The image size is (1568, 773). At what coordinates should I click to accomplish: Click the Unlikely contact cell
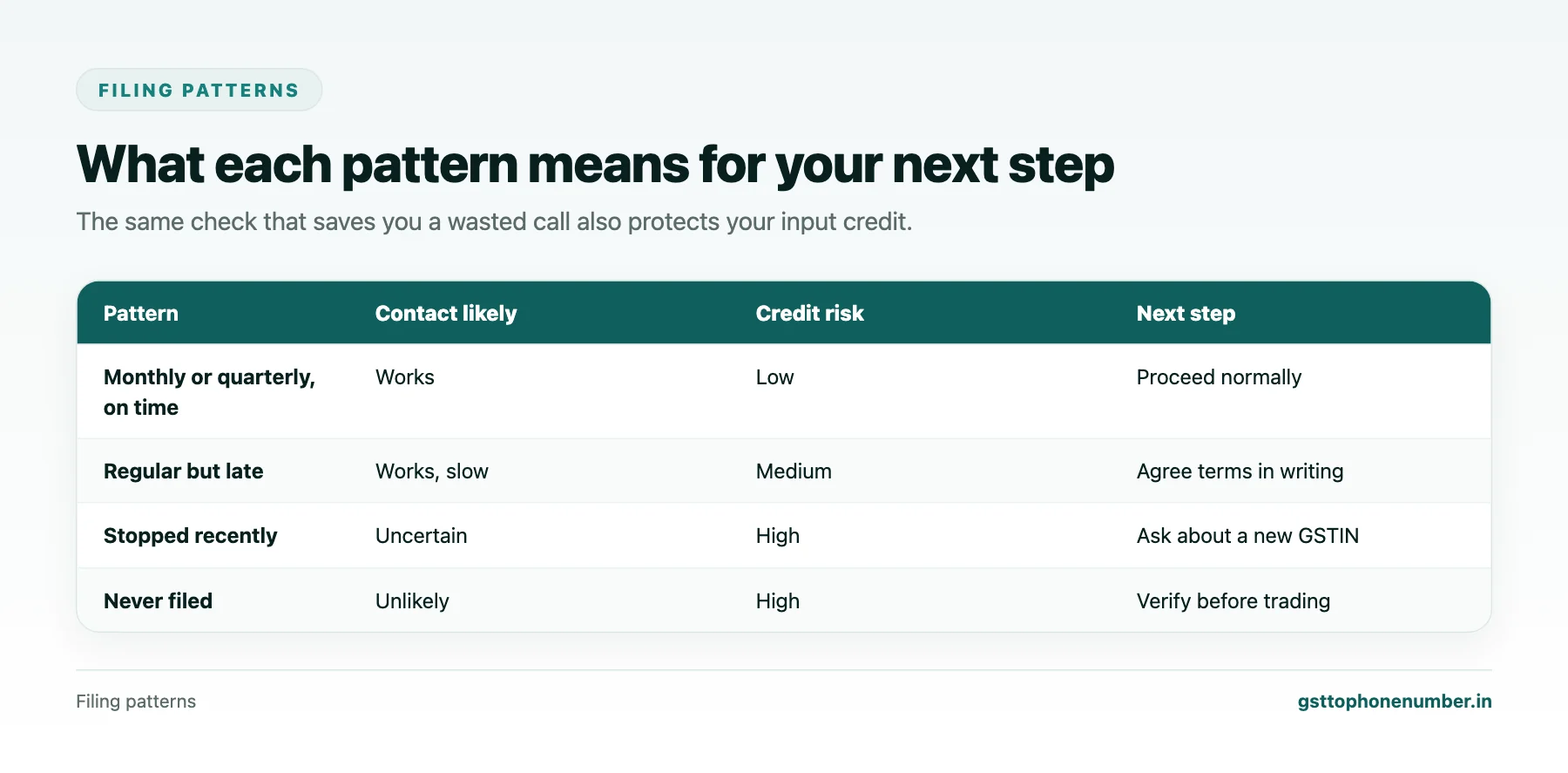[412, 601]
